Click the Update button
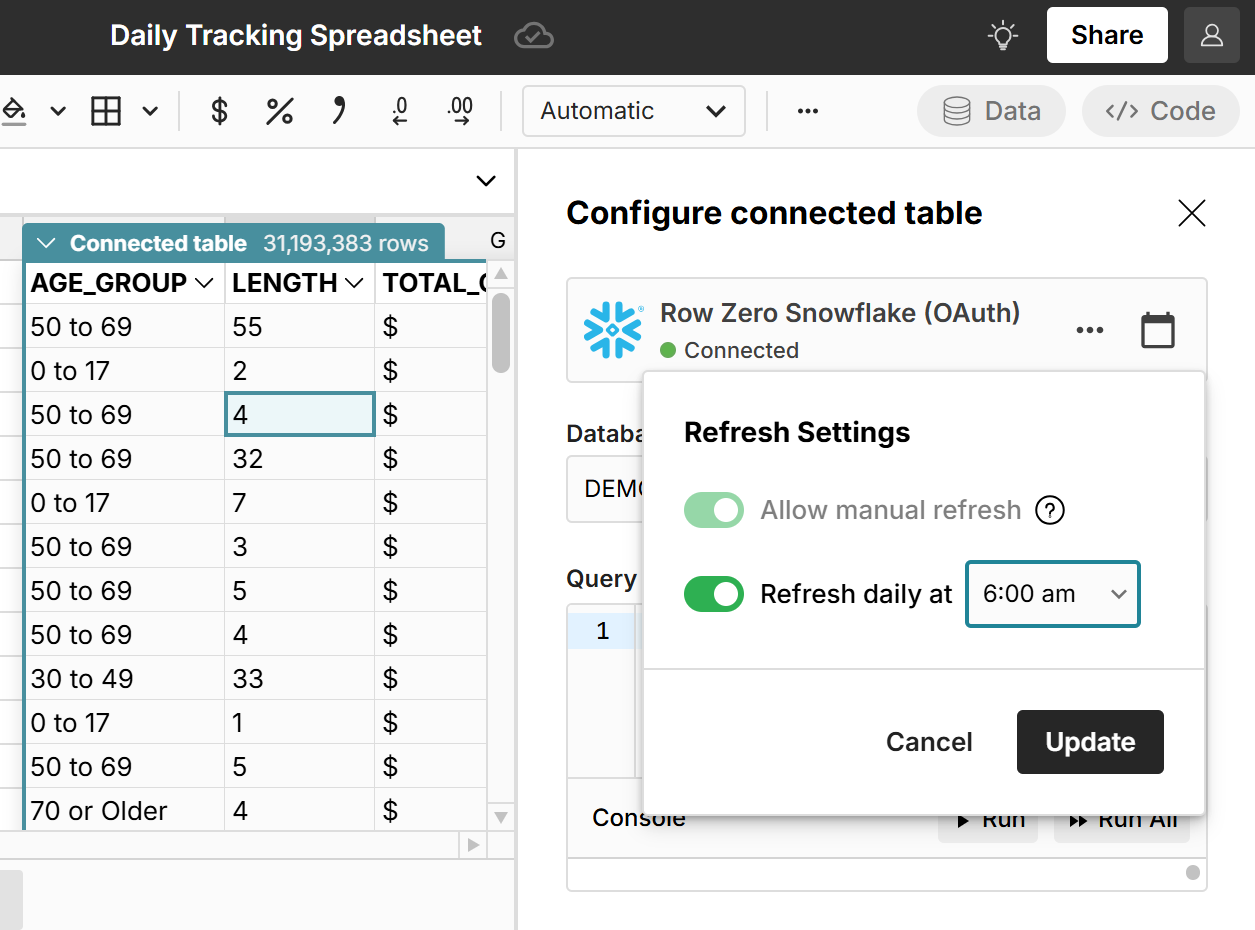The height and width of the screenshot is (930, 1255). tap(1090, 742)
